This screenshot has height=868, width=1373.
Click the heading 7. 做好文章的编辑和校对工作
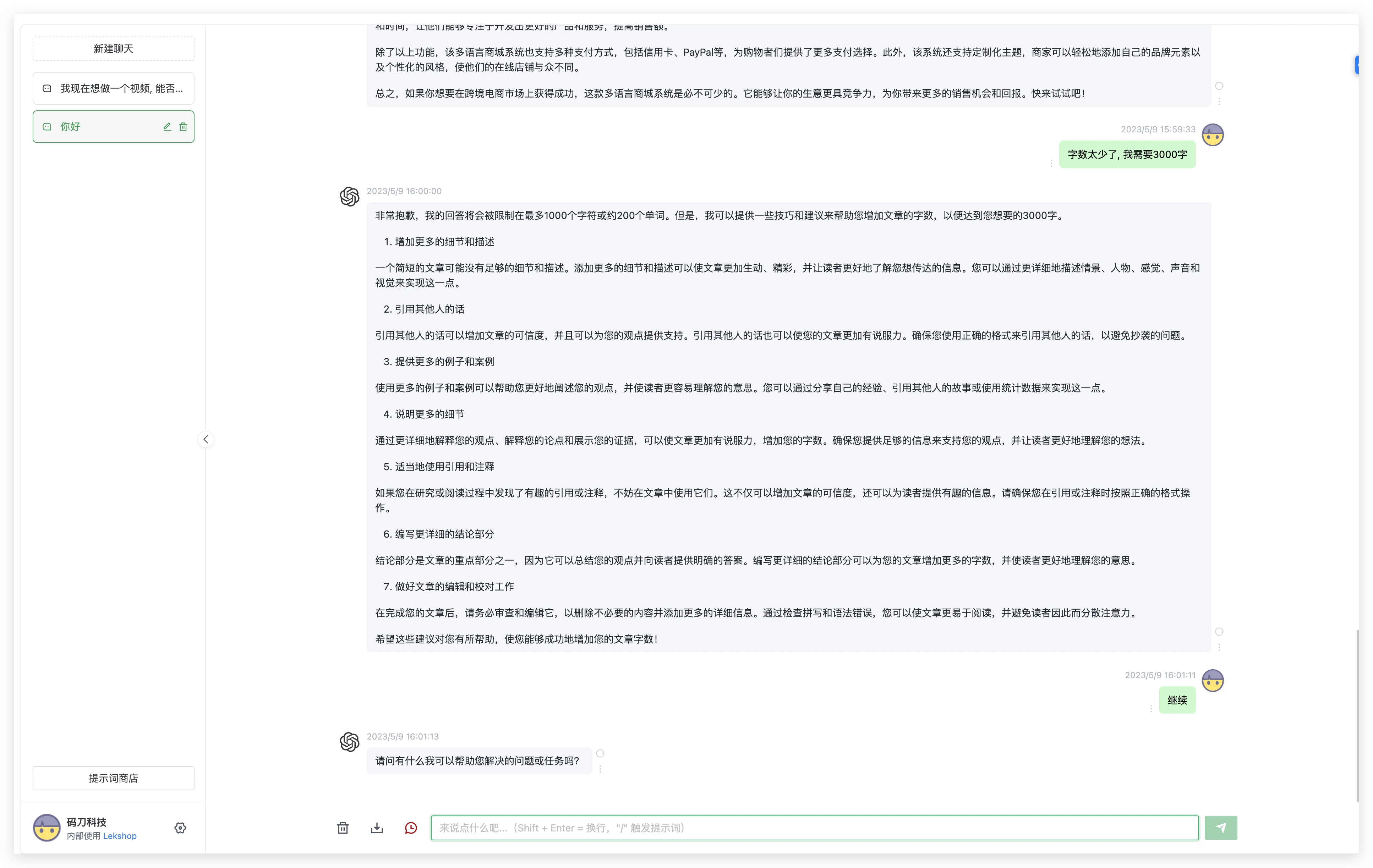click(448, 587)
